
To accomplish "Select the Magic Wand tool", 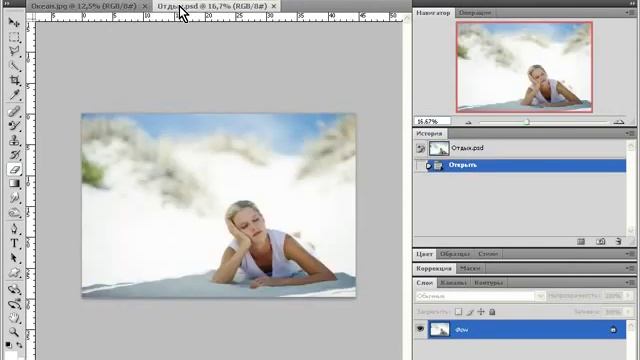I will click(14, 66).
